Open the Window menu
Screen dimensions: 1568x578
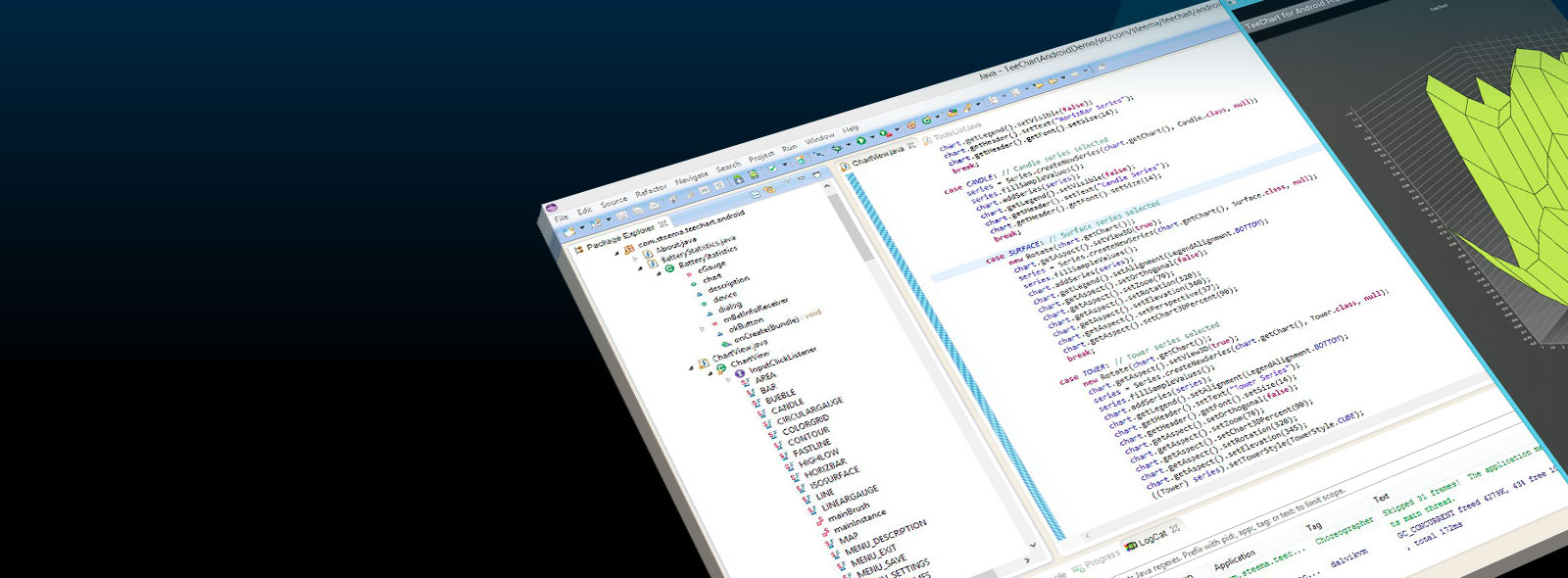tap(819, 138)
